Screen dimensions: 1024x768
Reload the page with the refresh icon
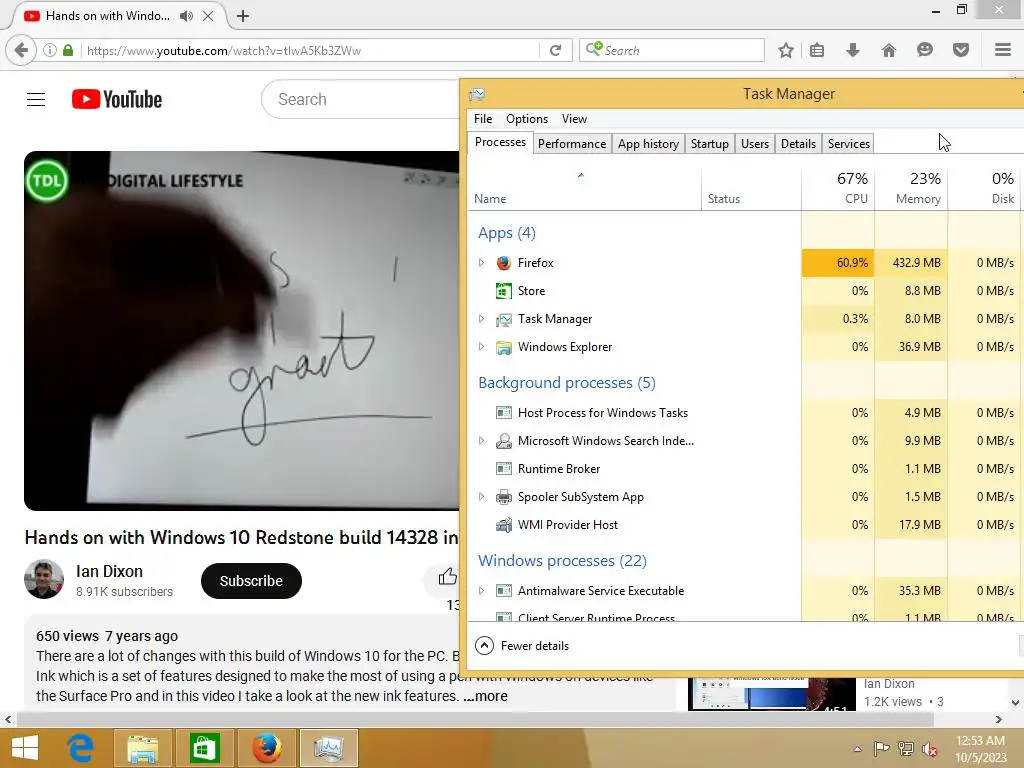[x=555, y=50]
